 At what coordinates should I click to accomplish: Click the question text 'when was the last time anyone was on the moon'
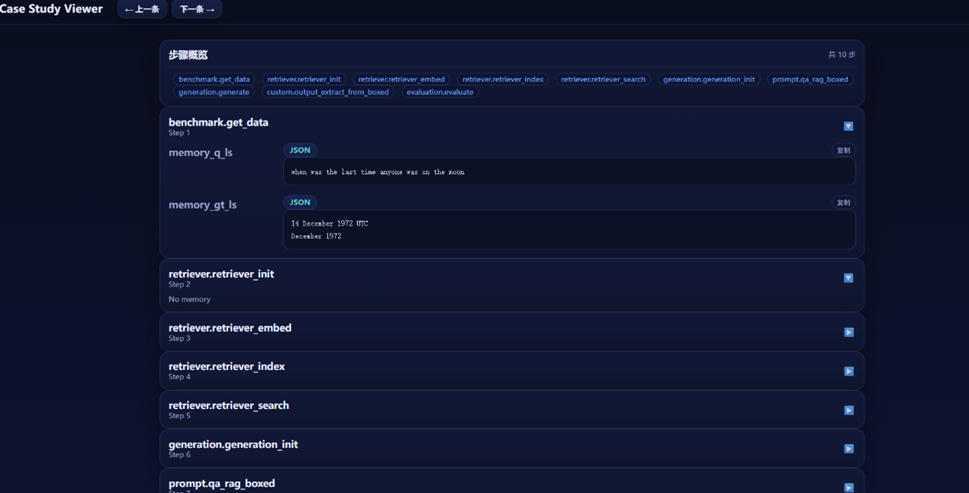click(x=378, y=172)
